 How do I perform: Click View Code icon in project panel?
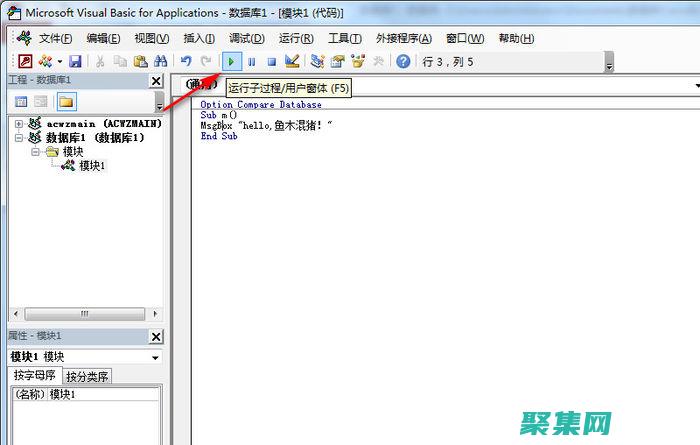21,101
